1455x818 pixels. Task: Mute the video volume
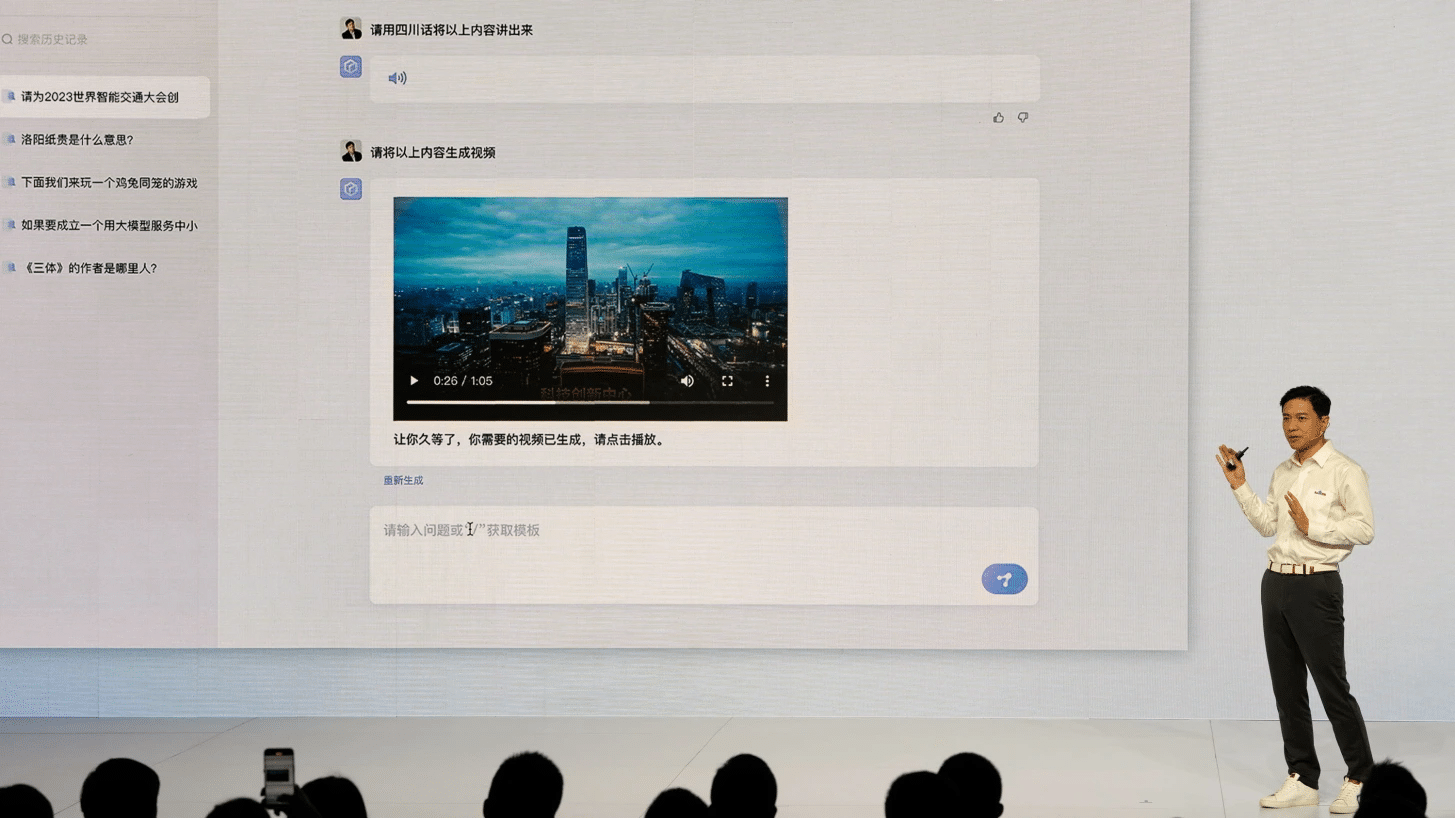click(x=687, y=381)
